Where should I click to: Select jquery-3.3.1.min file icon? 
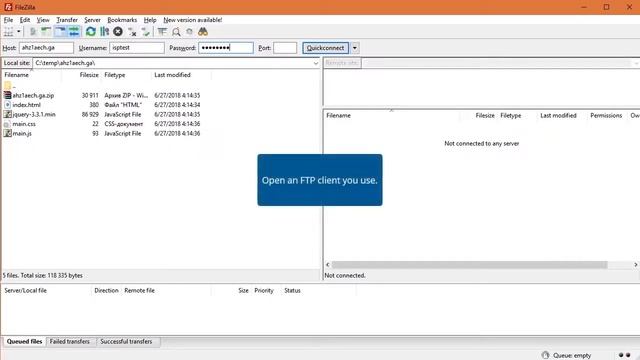(7, 114)
